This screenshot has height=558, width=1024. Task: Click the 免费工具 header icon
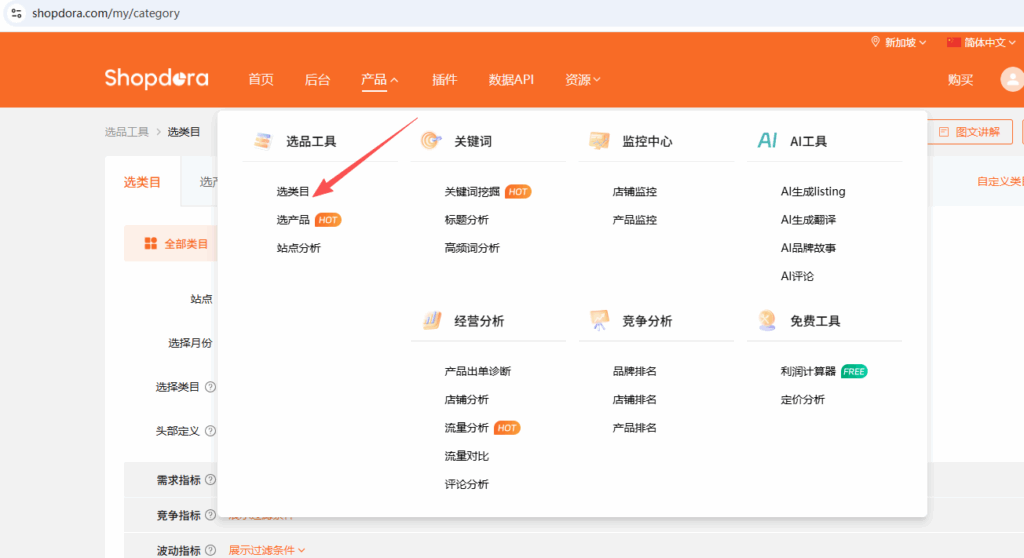click(x=767, y=321)
